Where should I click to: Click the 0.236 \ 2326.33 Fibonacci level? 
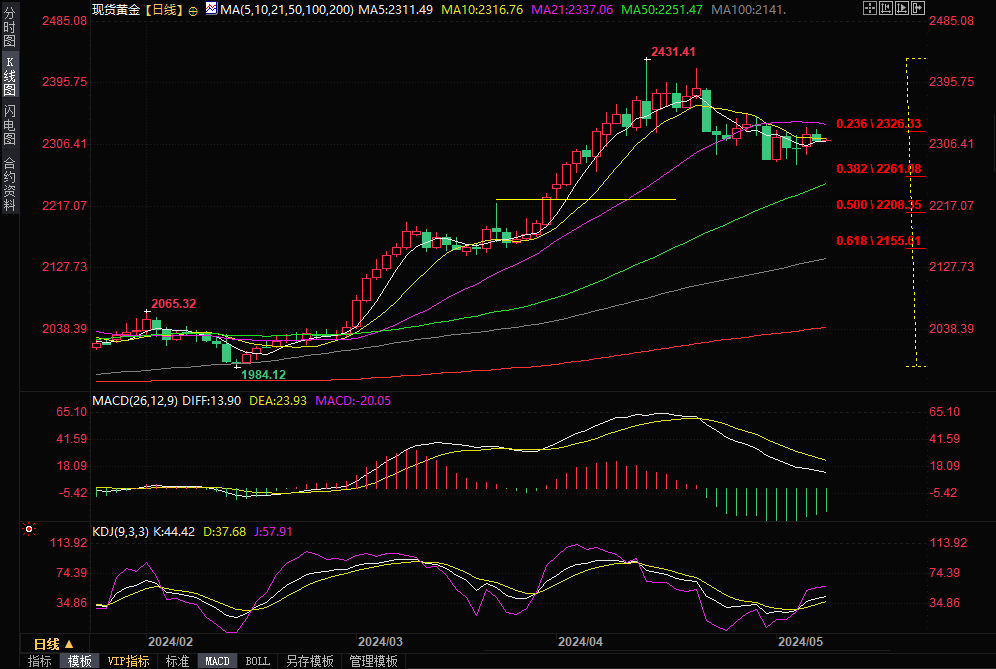coord(878,124)
